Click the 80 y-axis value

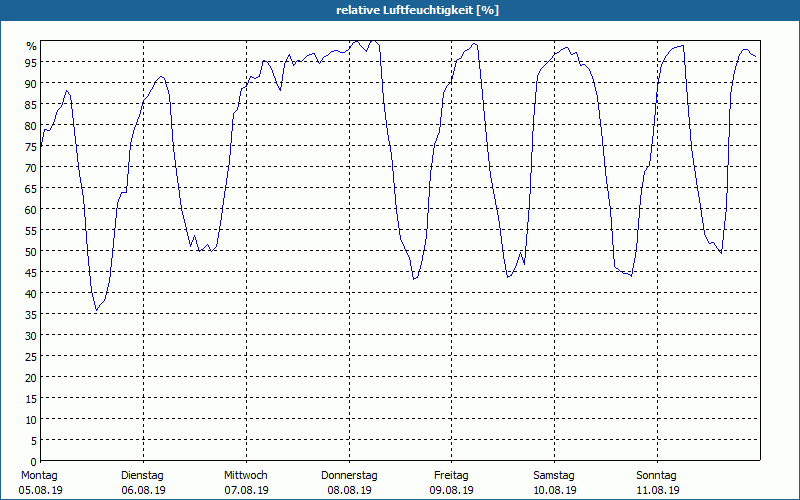click(31, 126)
